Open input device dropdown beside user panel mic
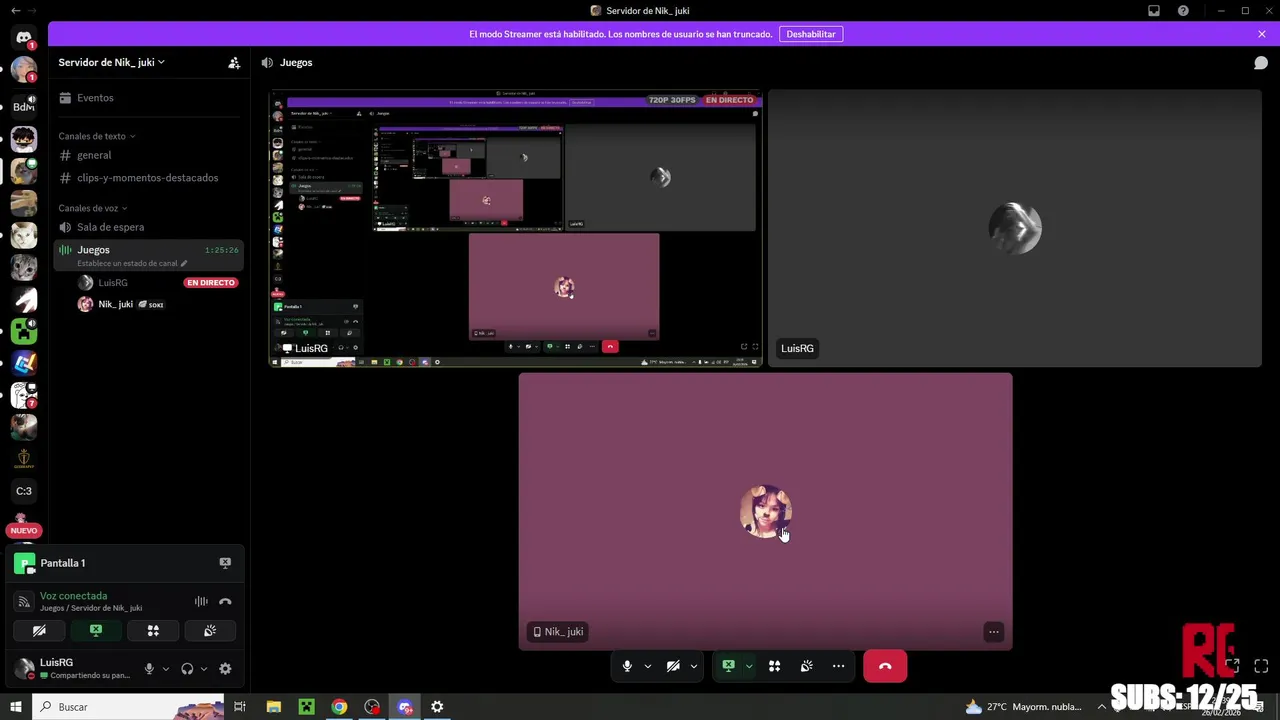 [x=166, y=669]
